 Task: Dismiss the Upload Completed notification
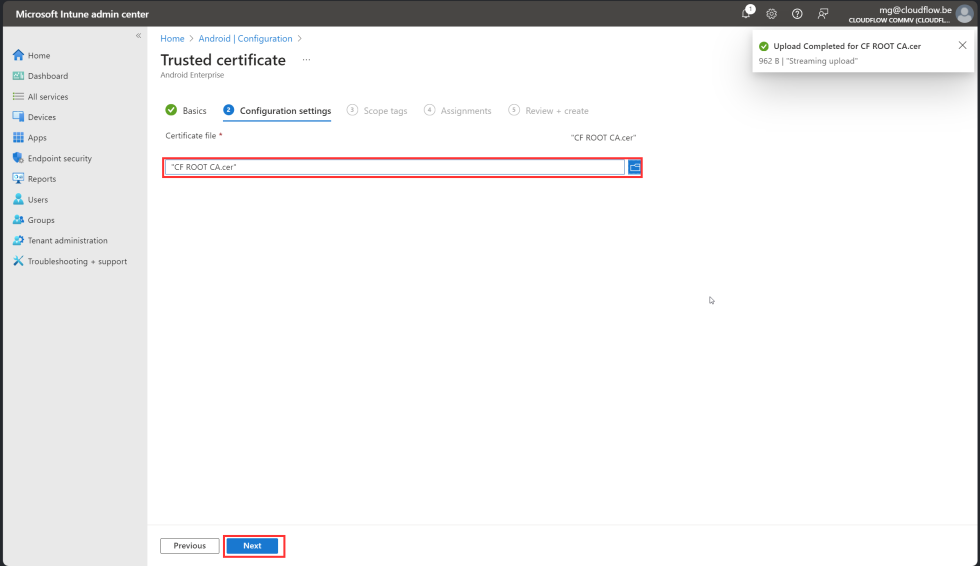click(962, 45)
